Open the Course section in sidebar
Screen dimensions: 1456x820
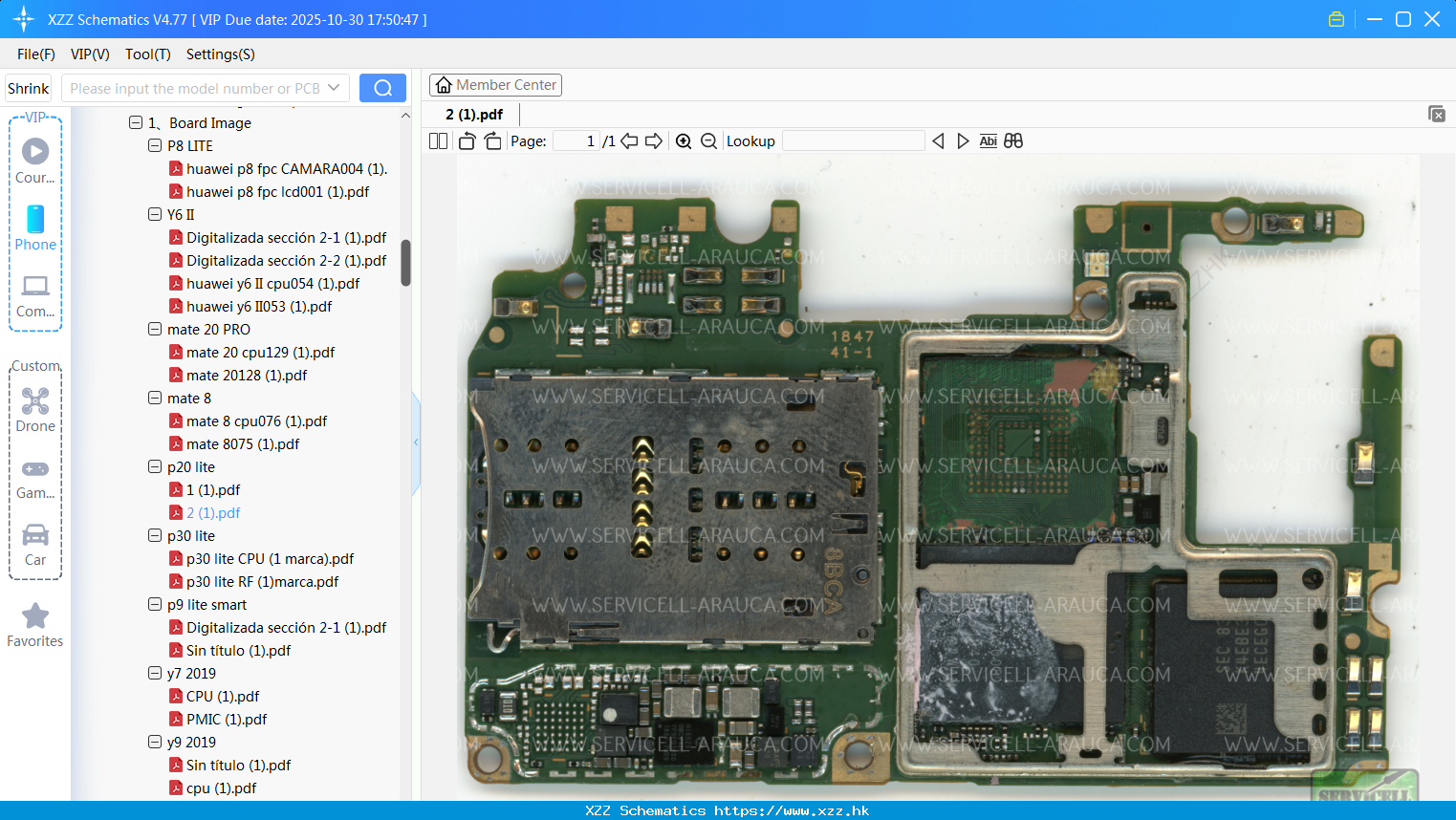point(35,161)
